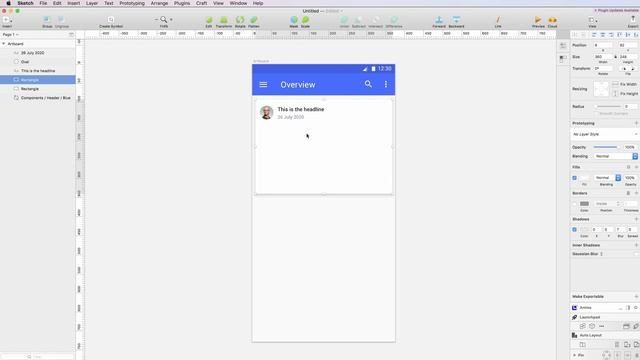Open the Border position dropdown
This screenshot has height=360, width=640.
[607, 204]
